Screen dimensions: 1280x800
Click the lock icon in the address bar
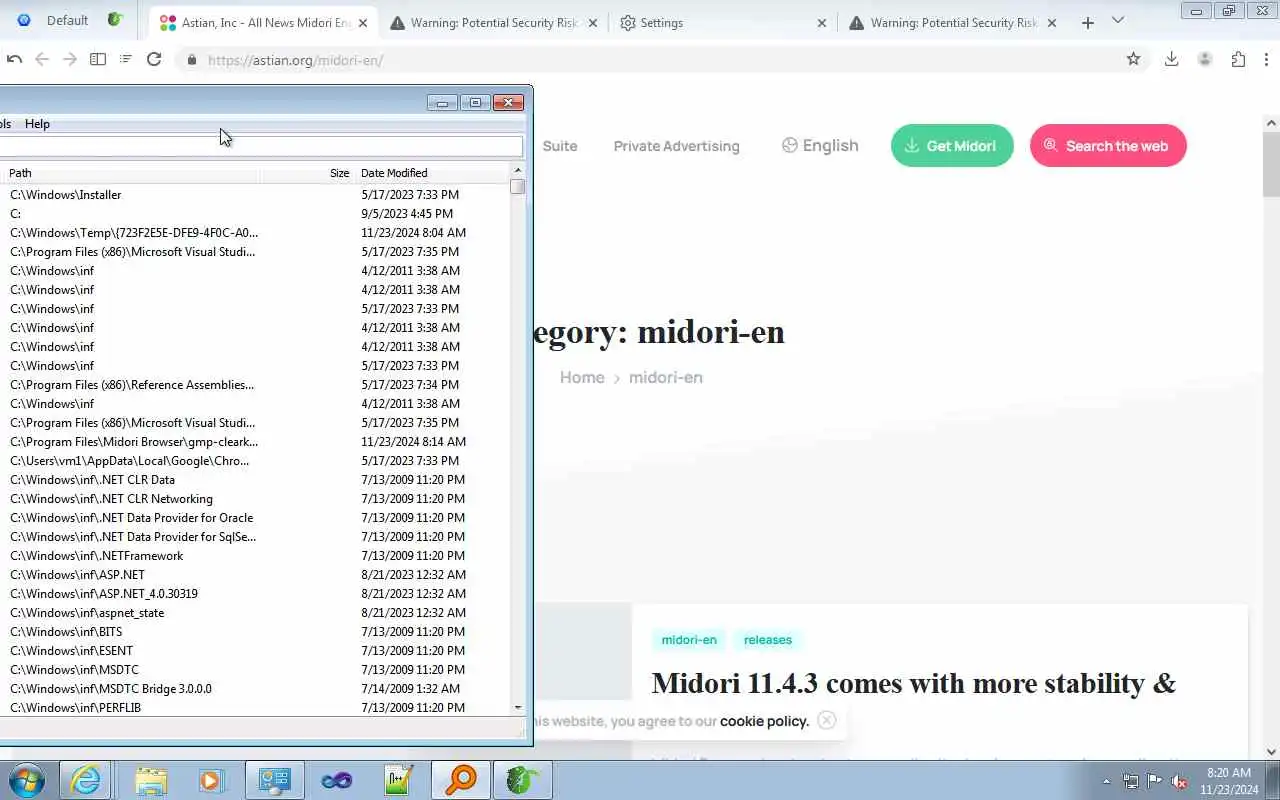pyautogui.click(x=192, y=60)
